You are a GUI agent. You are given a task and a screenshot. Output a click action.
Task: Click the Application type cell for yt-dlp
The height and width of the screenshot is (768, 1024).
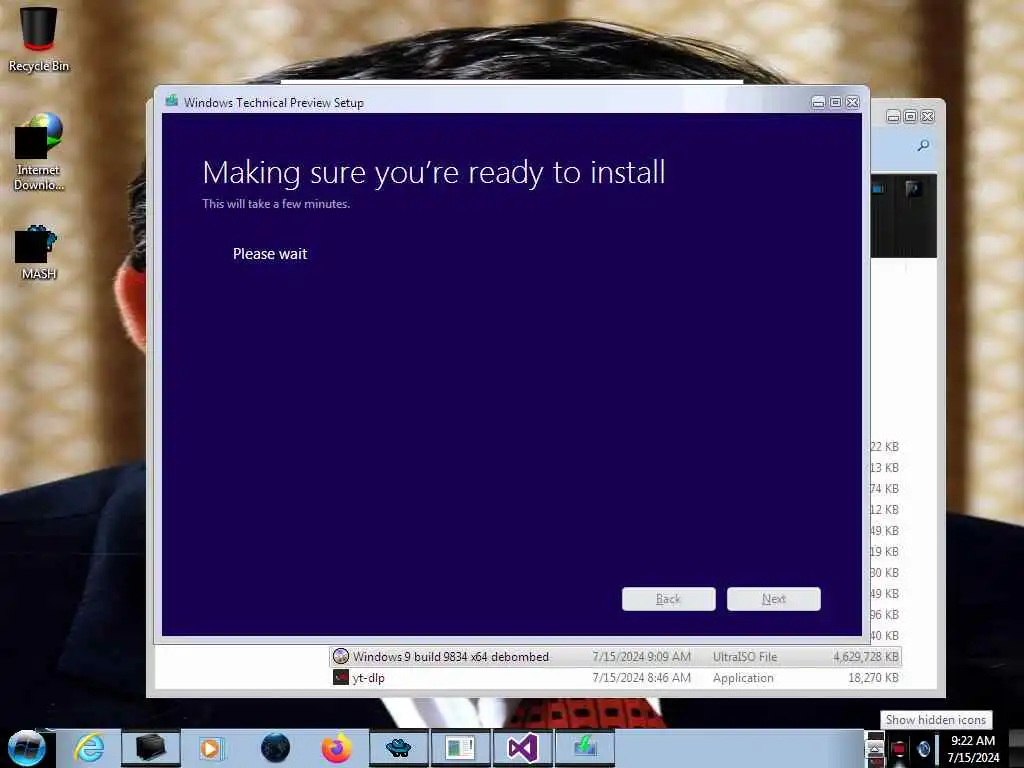point(743,678)
